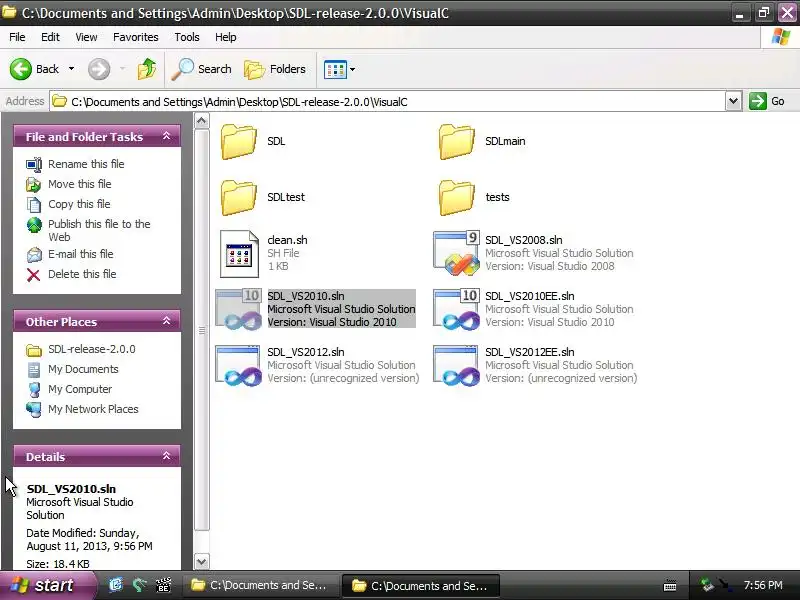The height and width of the screenshot is (600, 800).
Task: Click the Move this file icon
Action: coord(34,184)
